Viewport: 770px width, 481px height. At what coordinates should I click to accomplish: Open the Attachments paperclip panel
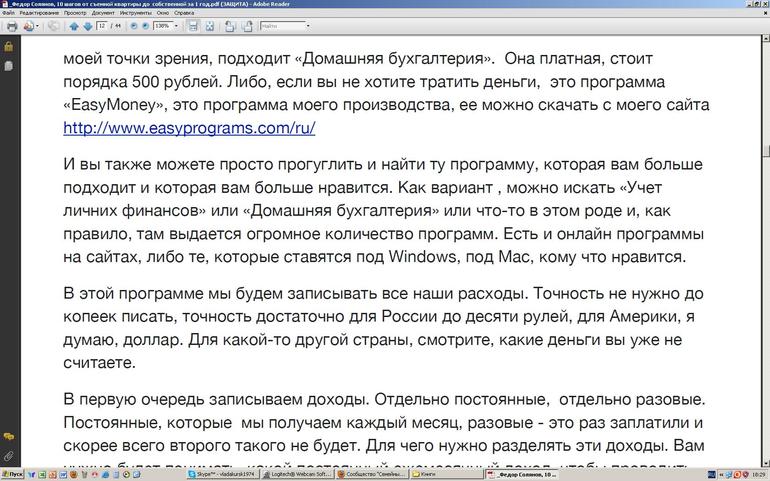(x=8, y=455)
